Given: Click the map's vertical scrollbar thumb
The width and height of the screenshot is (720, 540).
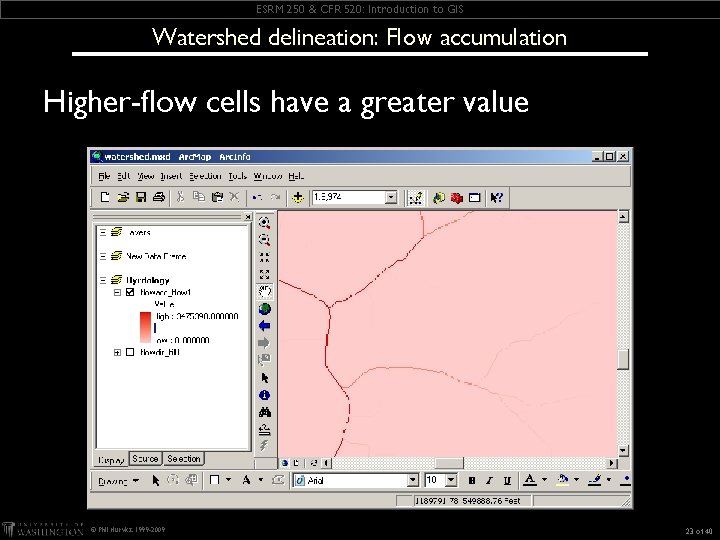Looking at the screenshot, I should 623,360.
